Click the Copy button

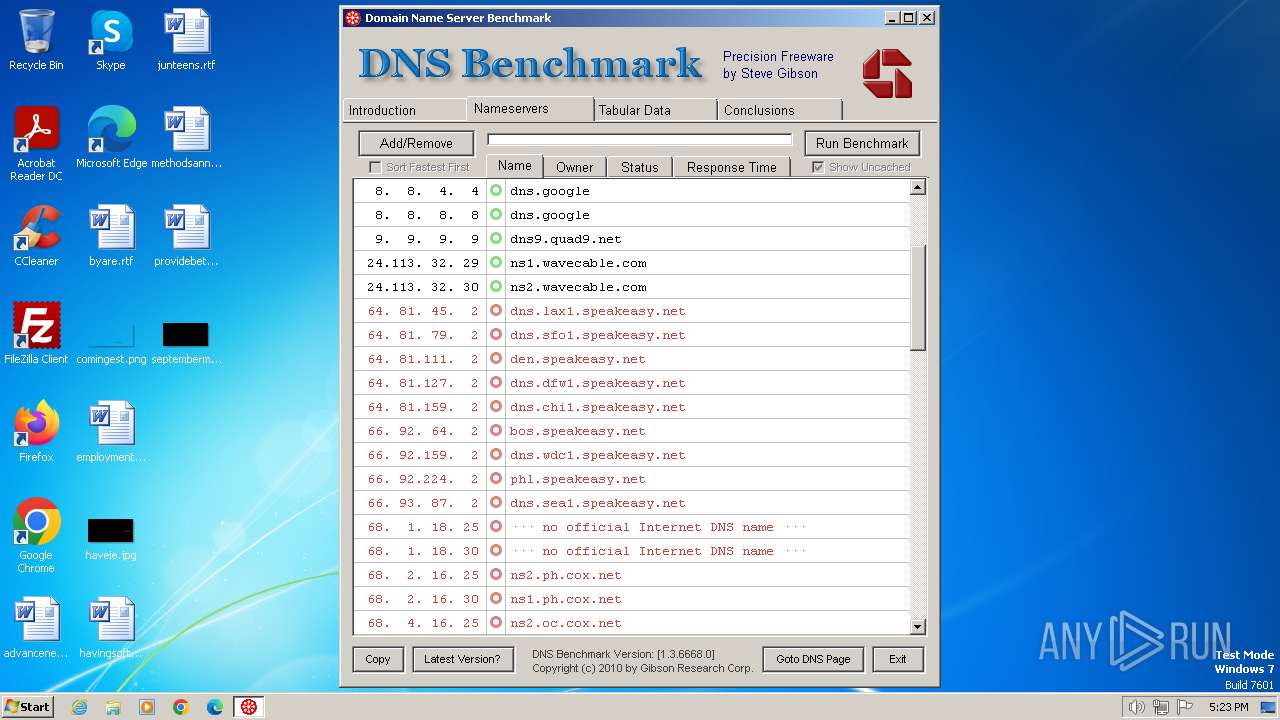pos(378,659)
